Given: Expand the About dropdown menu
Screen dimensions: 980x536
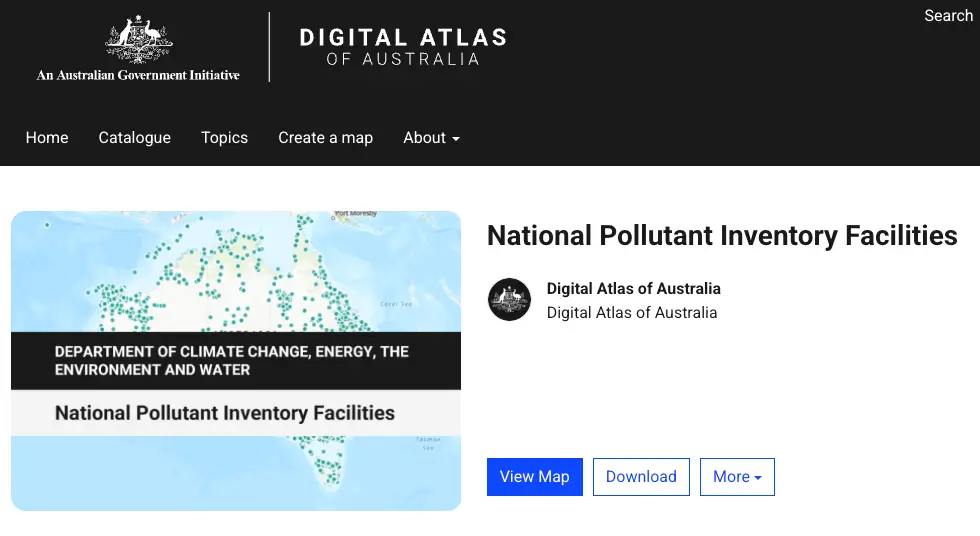Looking at the screenshot, I should (x=431, y=137).
